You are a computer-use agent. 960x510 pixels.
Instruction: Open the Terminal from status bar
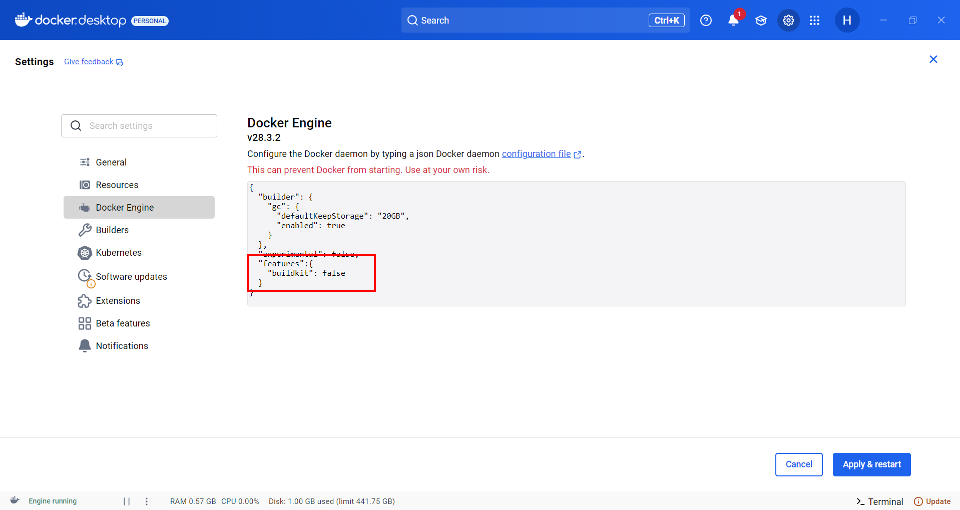pos(880,501)
